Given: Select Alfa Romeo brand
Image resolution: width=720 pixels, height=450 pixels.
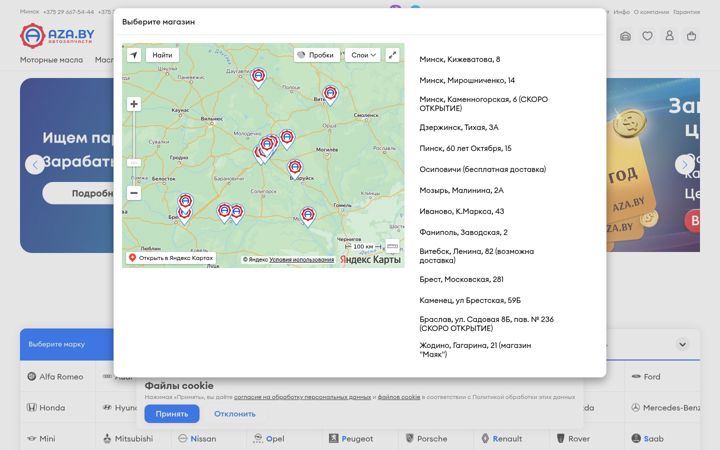Looking at the screenshot, I should tap(56, 377).
